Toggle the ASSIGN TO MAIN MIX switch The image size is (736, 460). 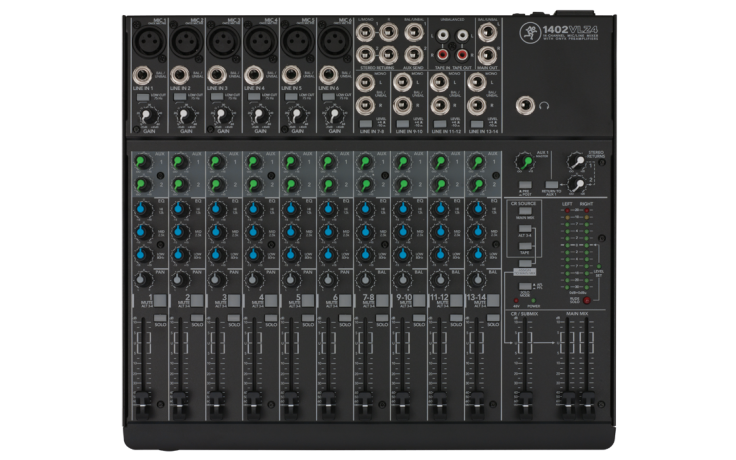point(525,264)
